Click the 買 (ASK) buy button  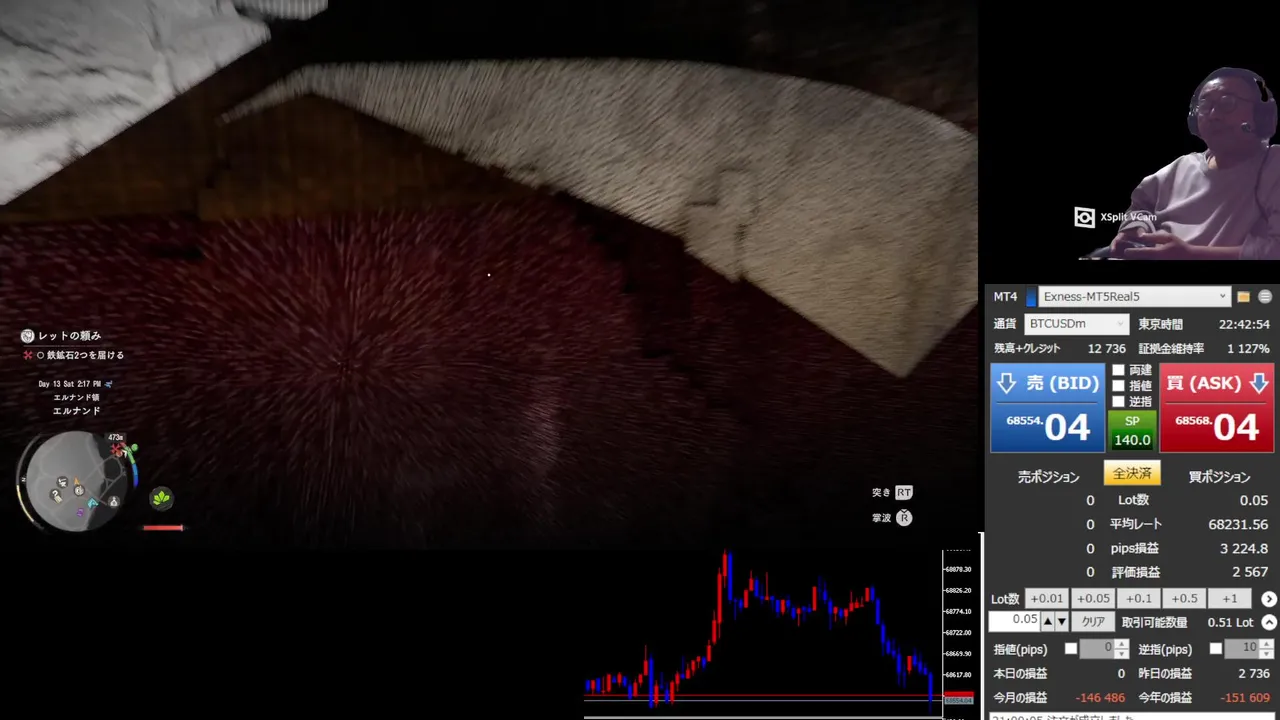1217,408
